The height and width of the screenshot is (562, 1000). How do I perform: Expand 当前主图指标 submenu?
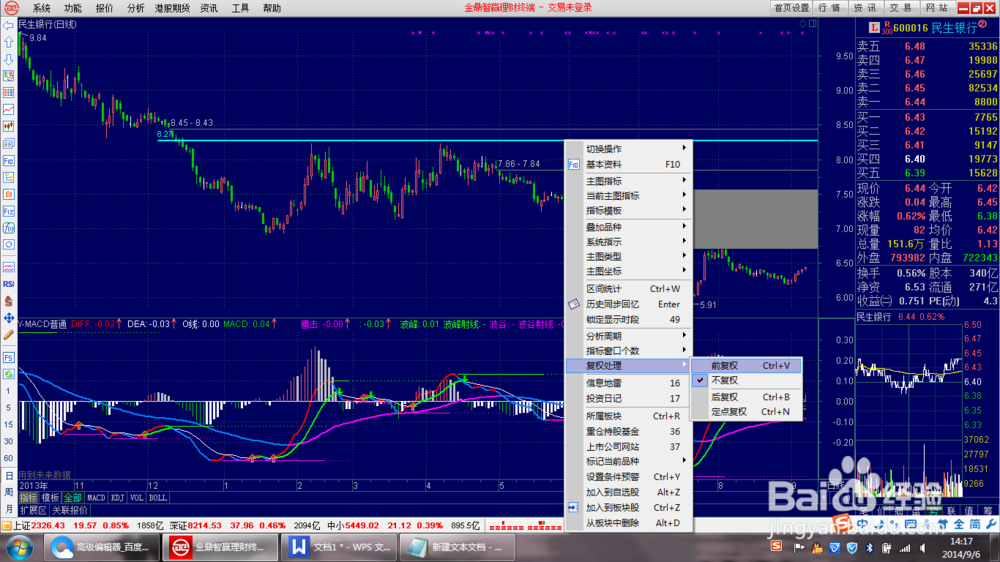coord(628,196)
